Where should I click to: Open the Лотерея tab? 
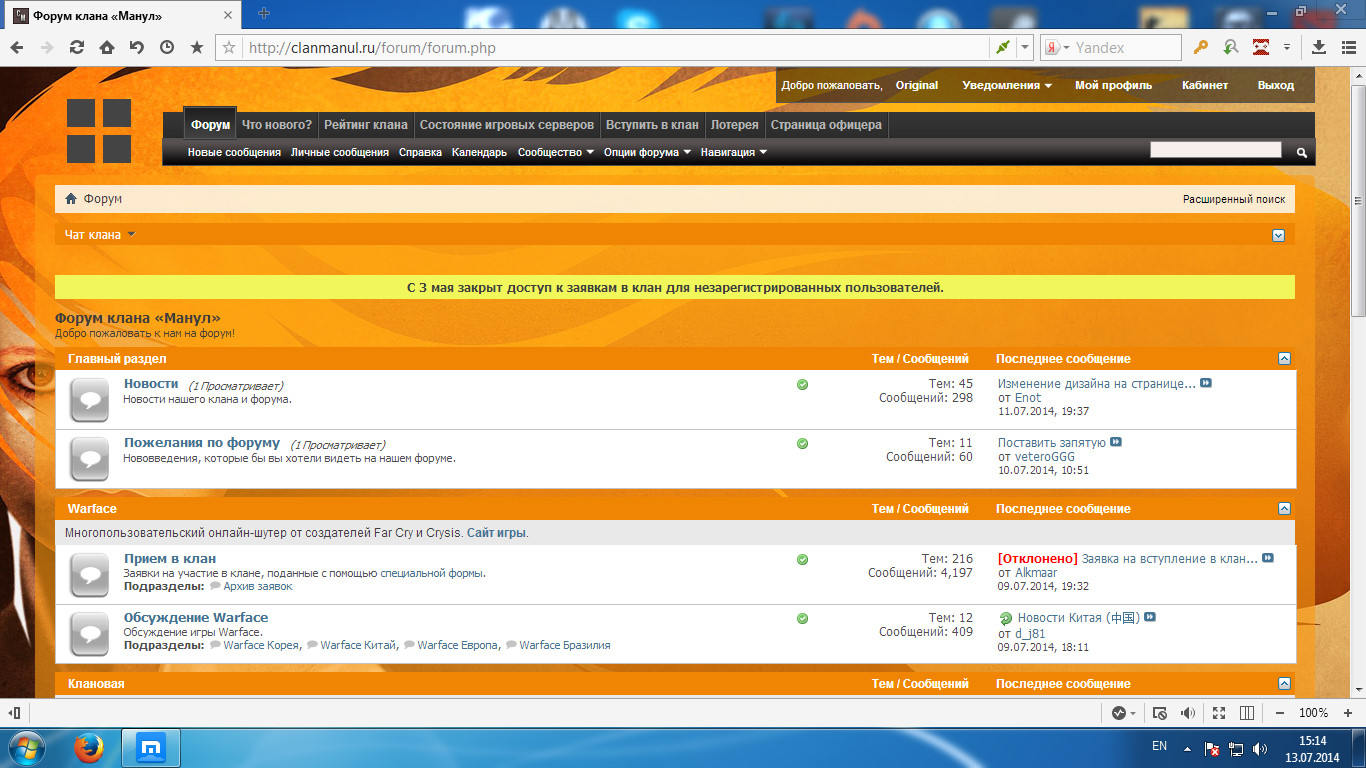(x=734, y=125)
